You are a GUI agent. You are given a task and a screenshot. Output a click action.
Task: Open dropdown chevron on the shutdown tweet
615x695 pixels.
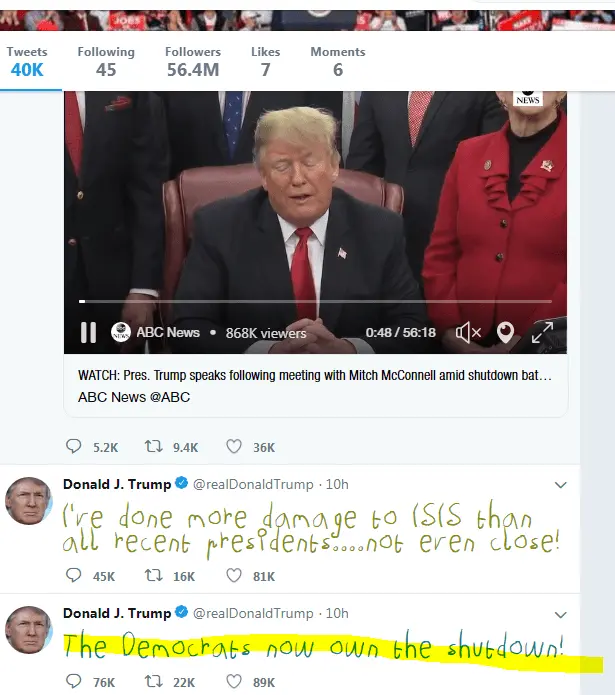561,615
